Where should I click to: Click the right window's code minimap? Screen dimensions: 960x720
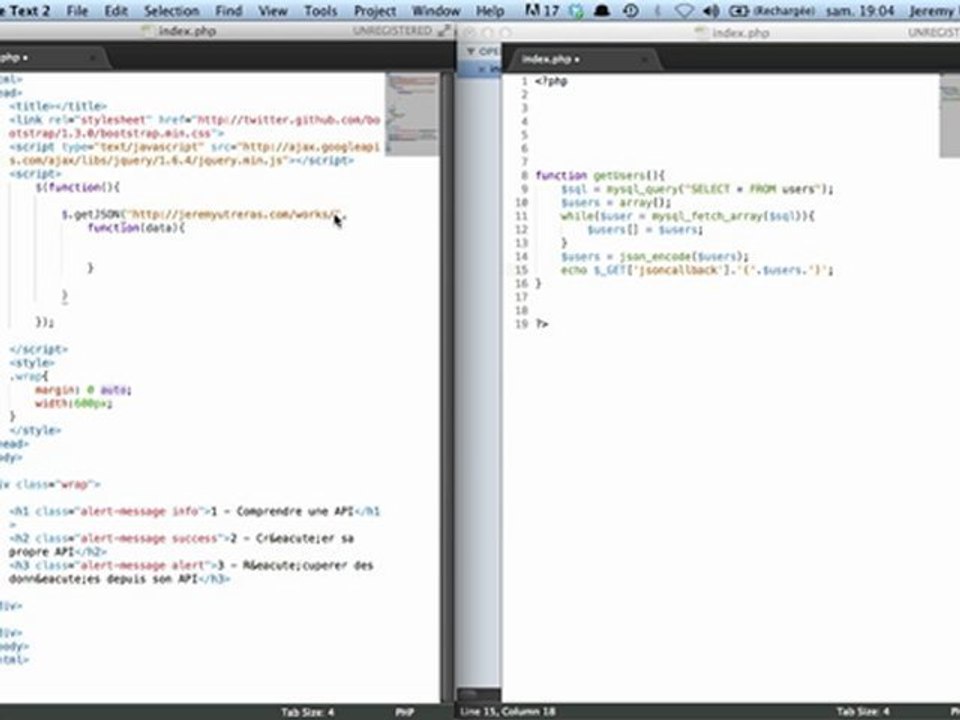pos(950,116)
